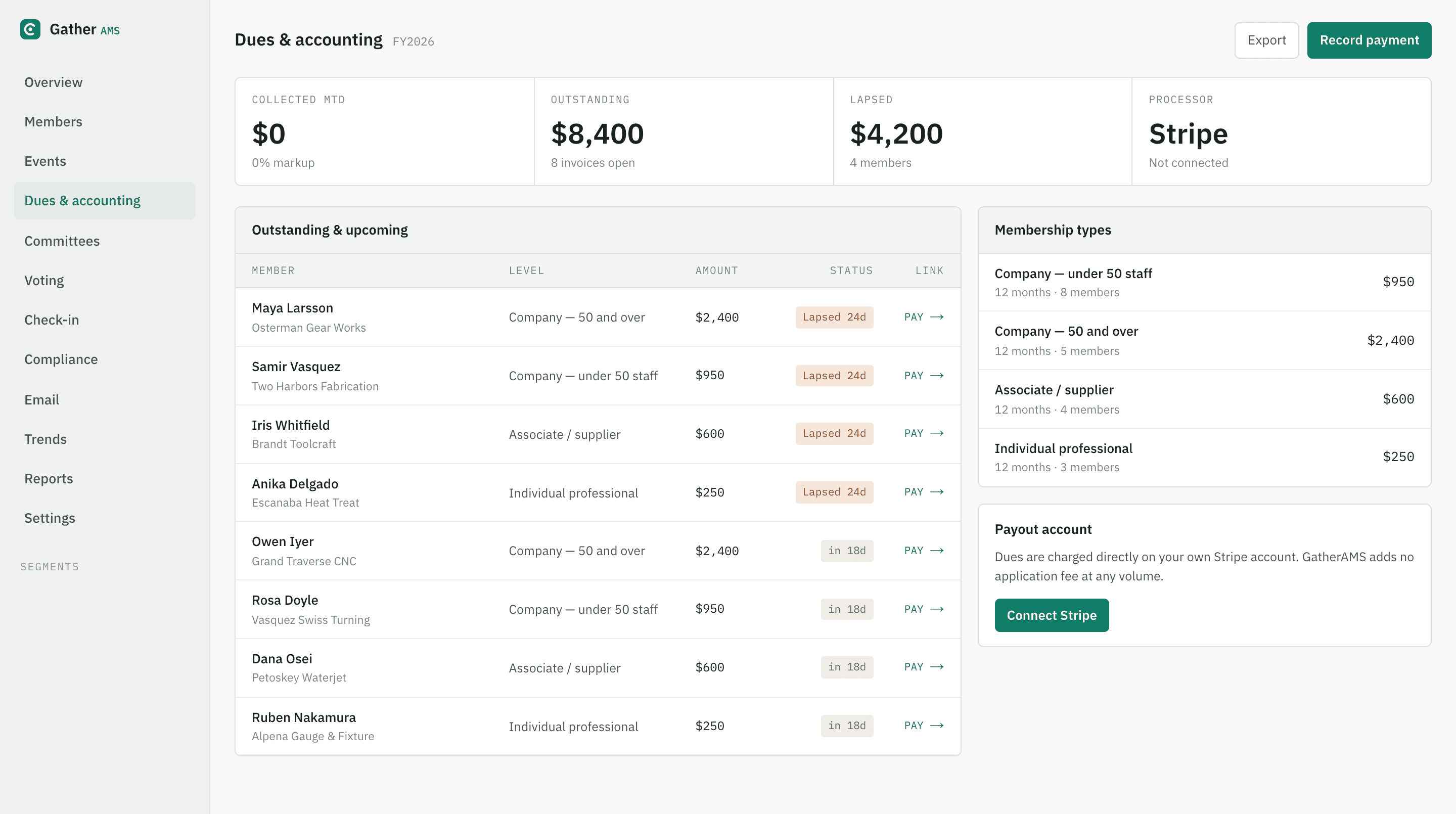1456x814 pixels.
Task: Select Company — 50 and over membership type
Action: [1204, 340]
